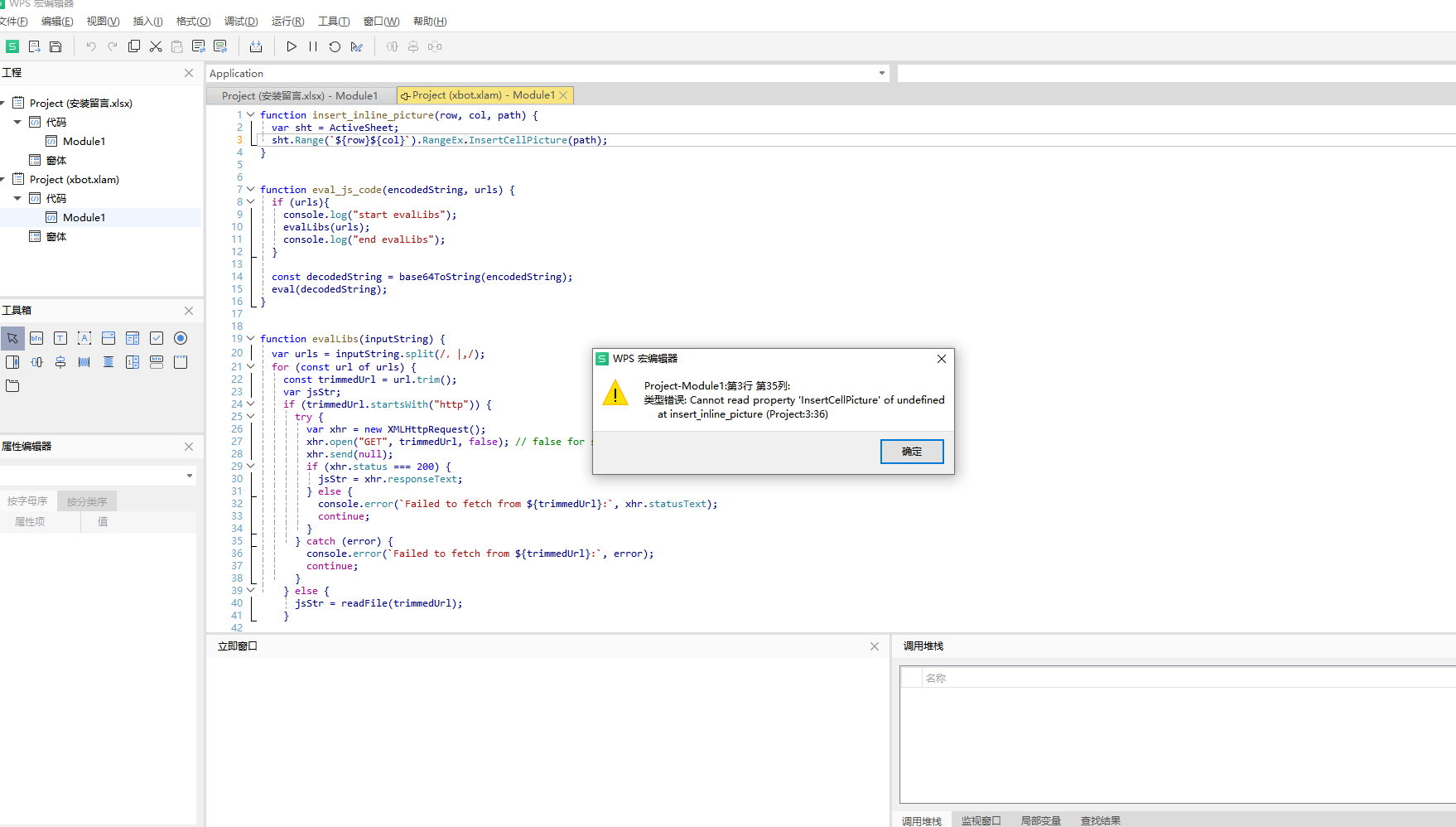Click the Save floppy disk icon

55,47
